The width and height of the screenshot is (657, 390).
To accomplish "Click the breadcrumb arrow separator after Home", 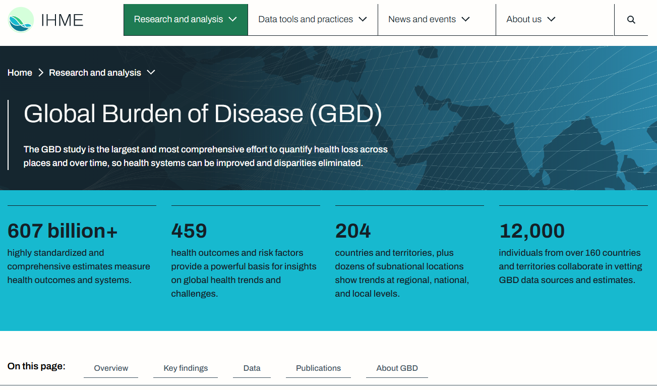I will point(41,73).
